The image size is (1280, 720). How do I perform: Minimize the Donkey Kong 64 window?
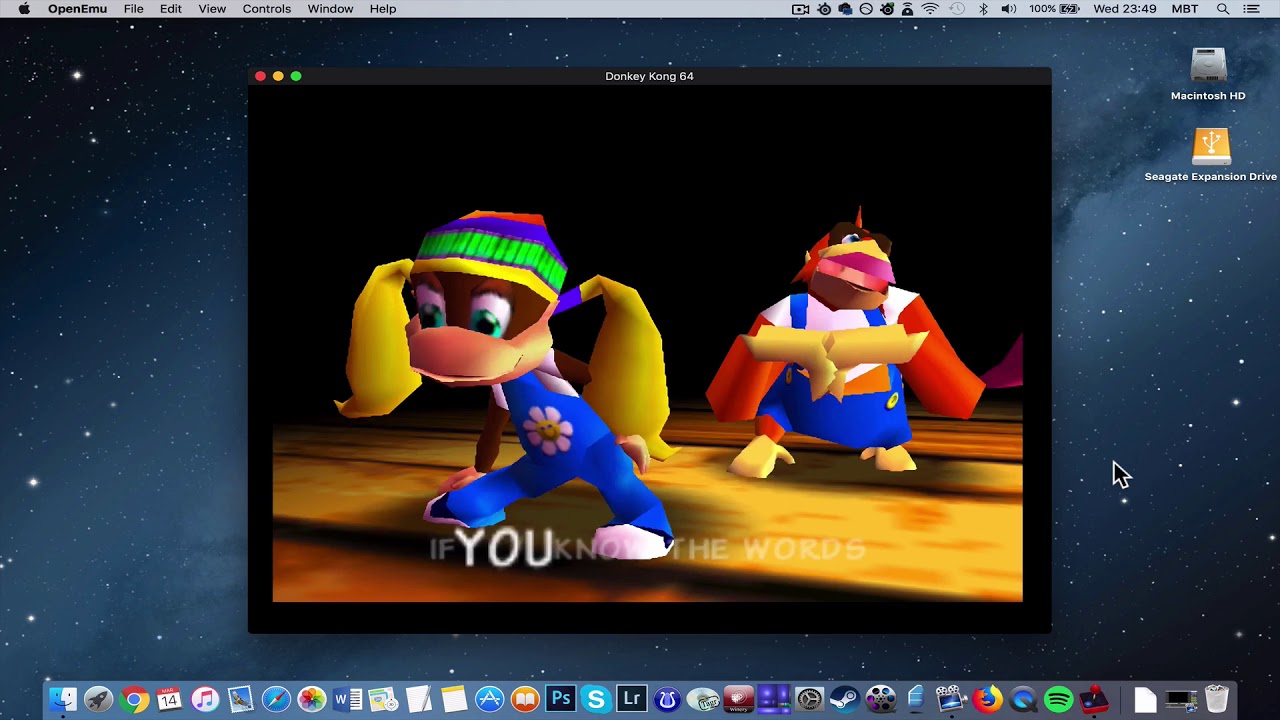click(278, 76)
